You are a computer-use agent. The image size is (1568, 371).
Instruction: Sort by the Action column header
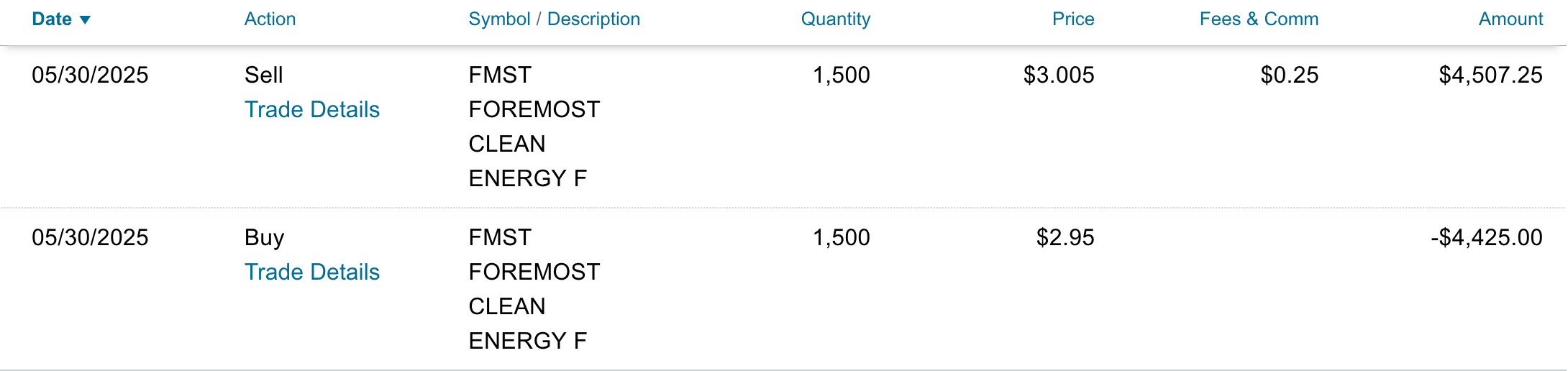270,19
